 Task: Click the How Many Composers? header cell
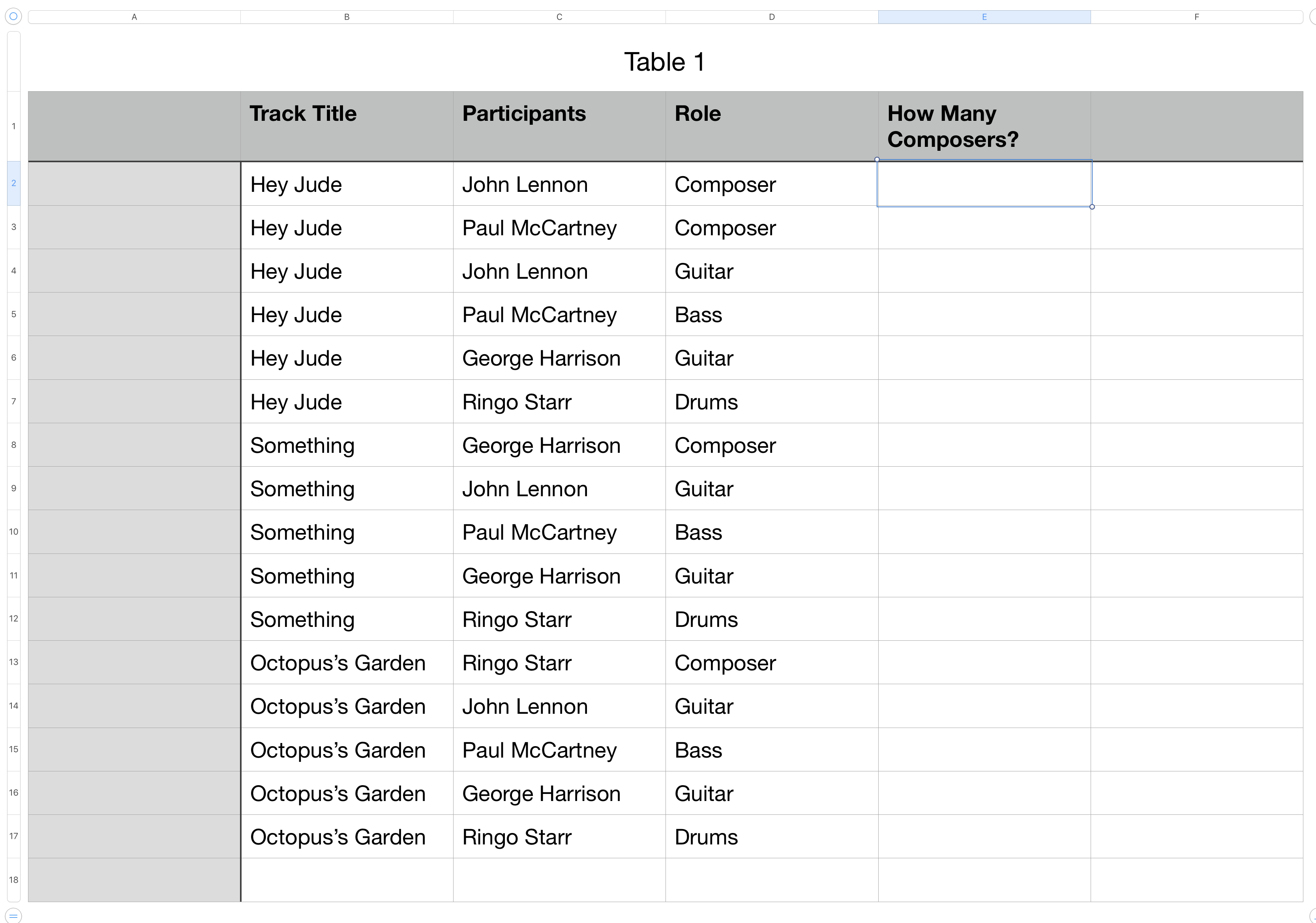[984, 126]
